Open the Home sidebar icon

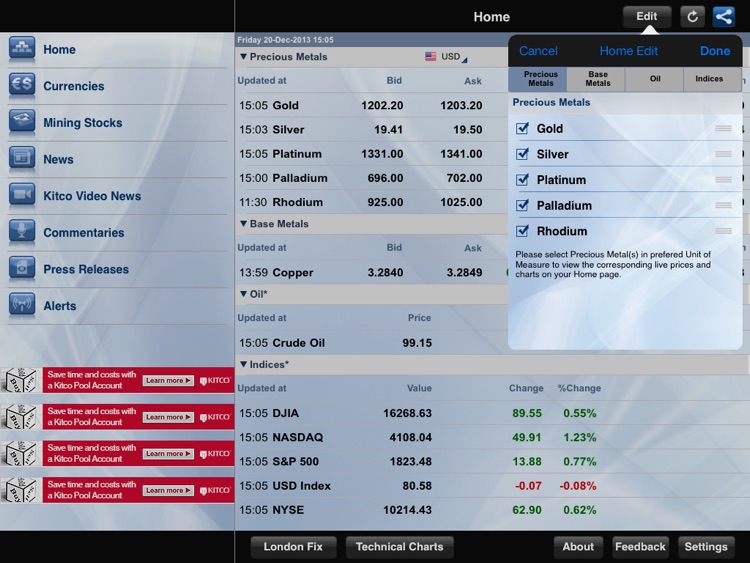click(x=22, y=49)
